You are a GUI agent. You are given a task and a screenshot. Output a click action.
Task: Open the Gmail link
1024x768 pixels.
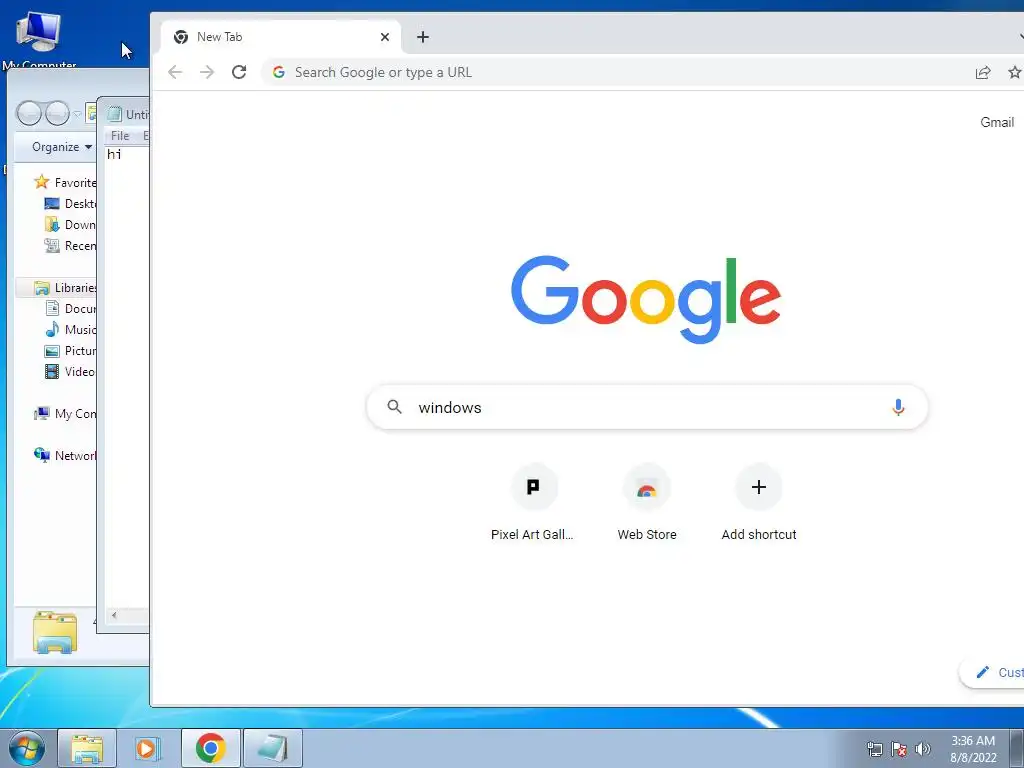click(x=997, y=122)
